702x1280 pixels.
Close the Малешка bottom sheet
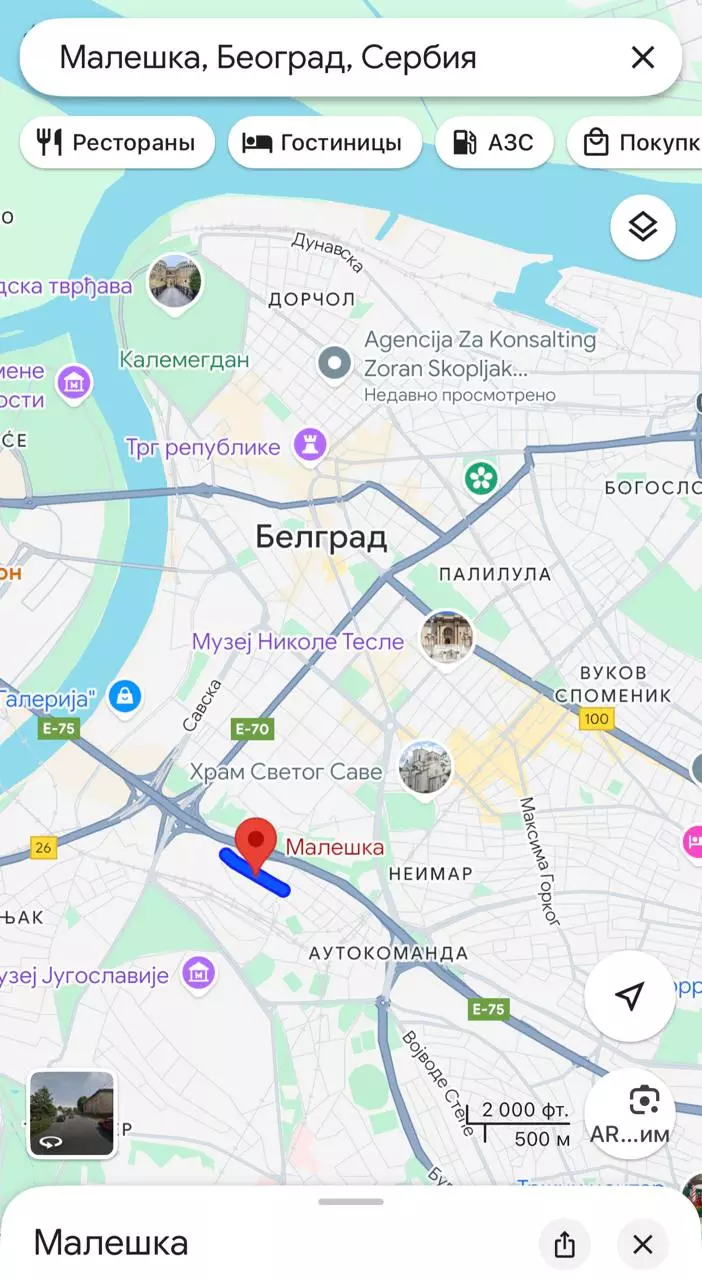[x=643, y=1244]
